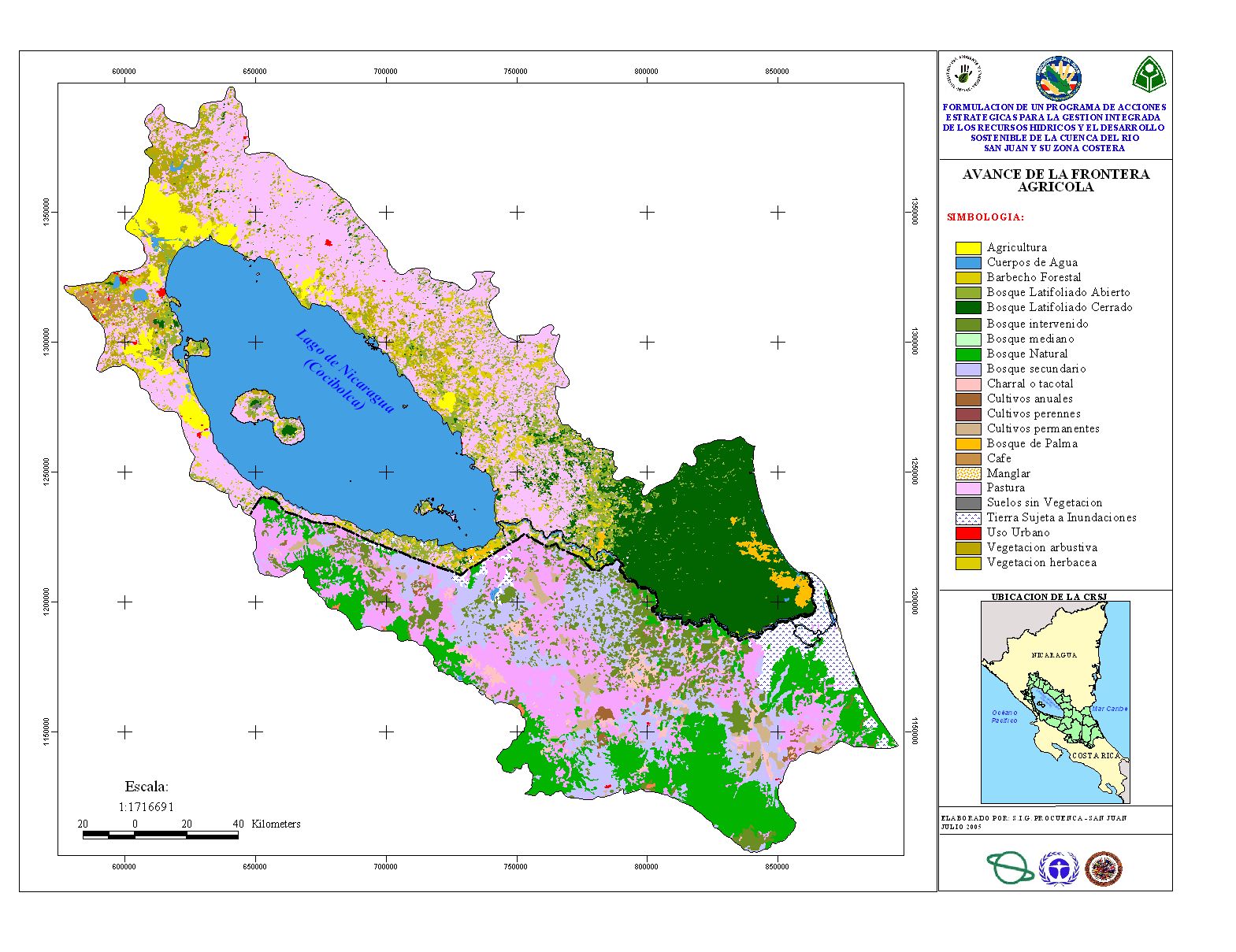
Task: Click the Procuenca San Juan circular logo
Action: (1057, 79)
